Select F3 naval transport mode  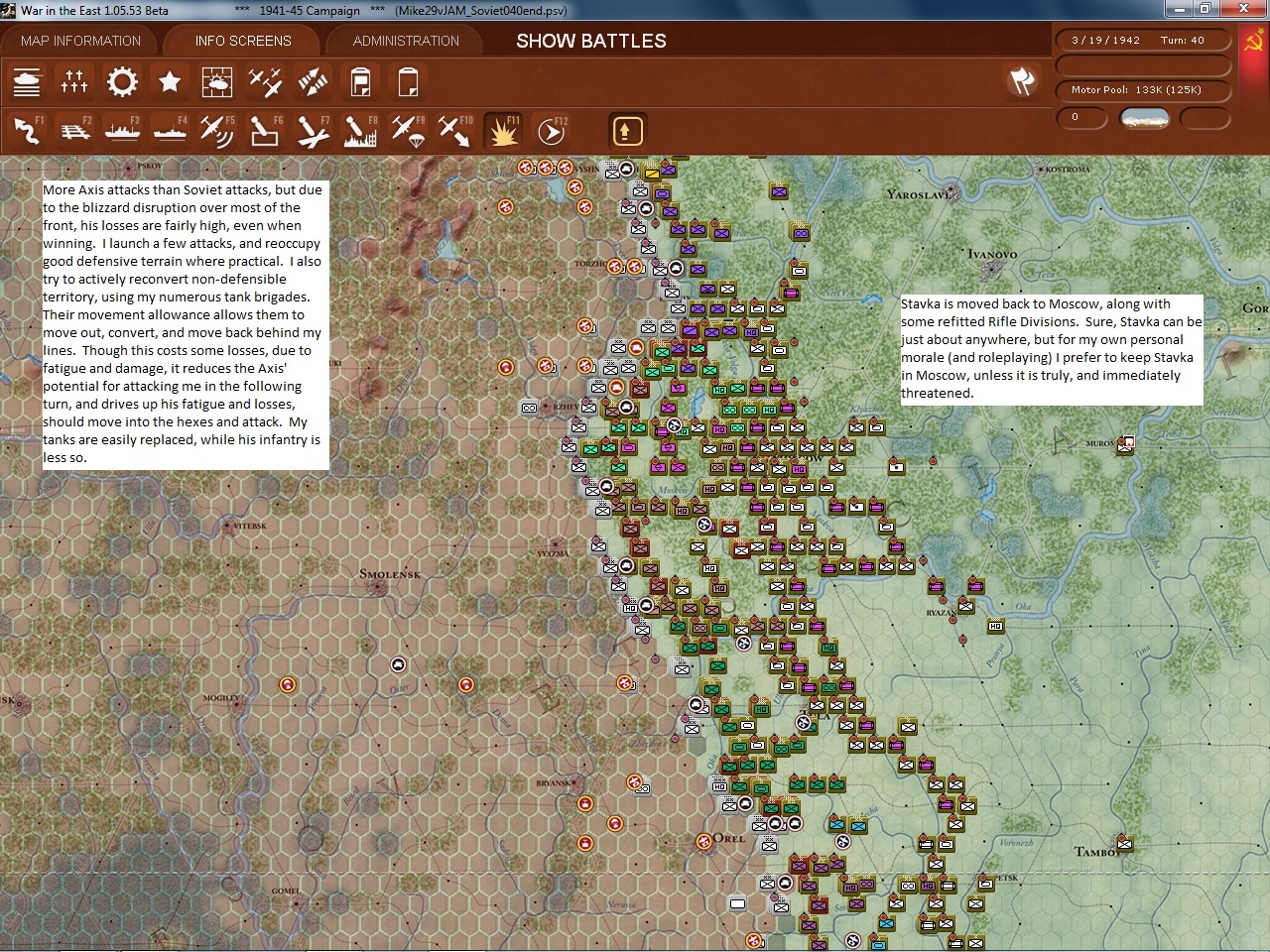[122, 130]
